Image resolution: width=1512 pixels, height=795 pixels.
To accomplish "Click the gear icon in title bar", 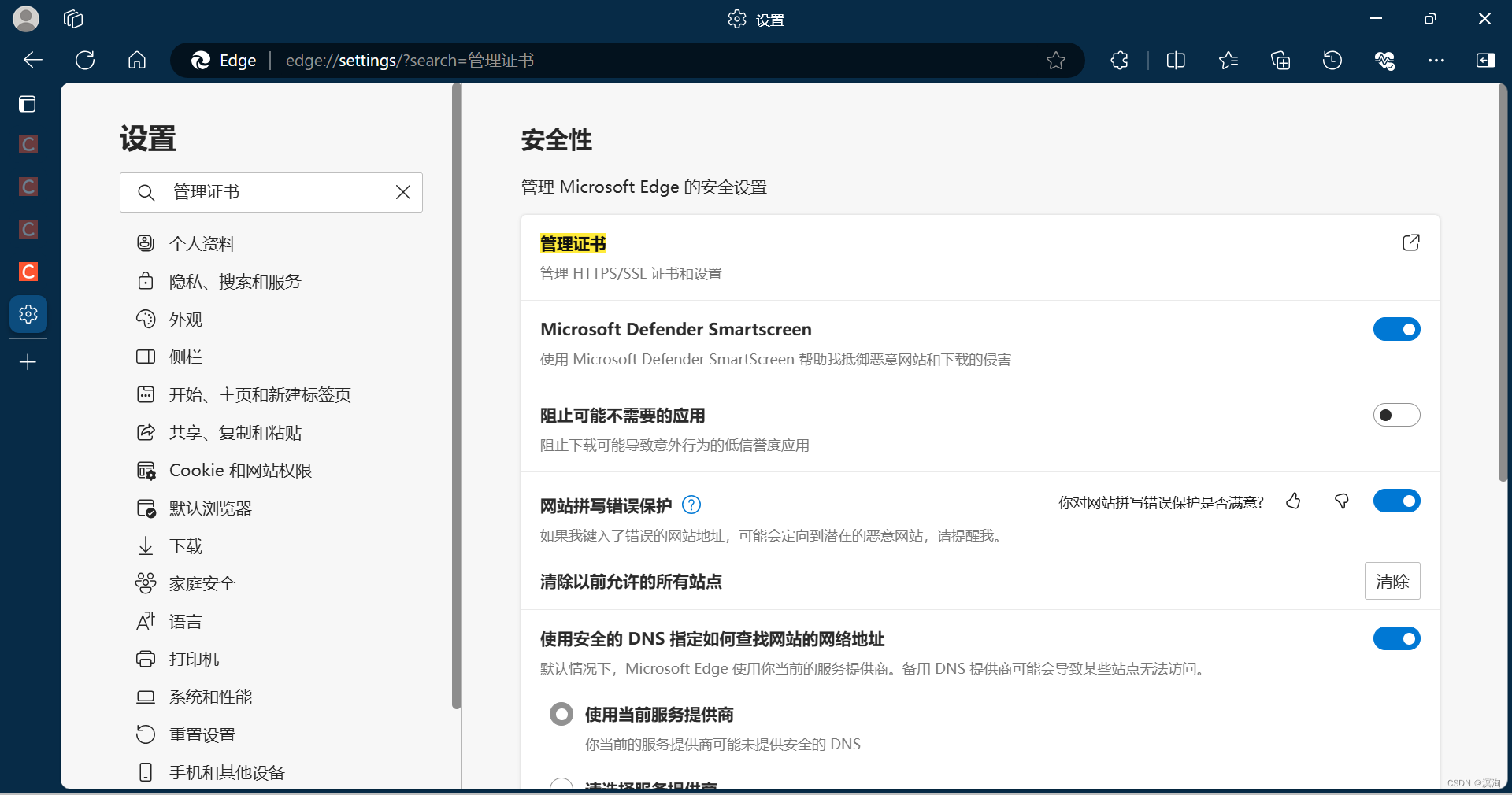I will click(x=736, y=19).
